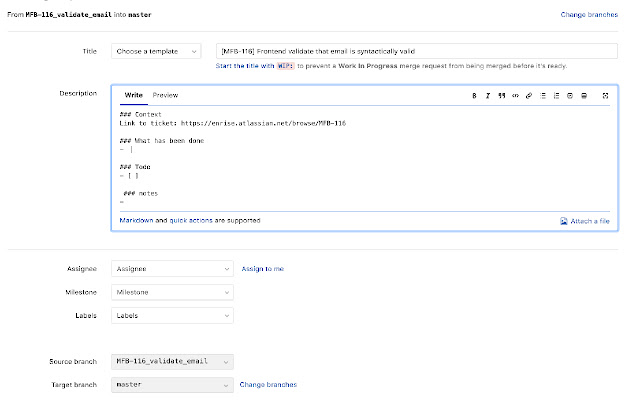Apply italic formatting in description toolbar
The height and width of the screenshot is (400, 640).
(488, 96)
